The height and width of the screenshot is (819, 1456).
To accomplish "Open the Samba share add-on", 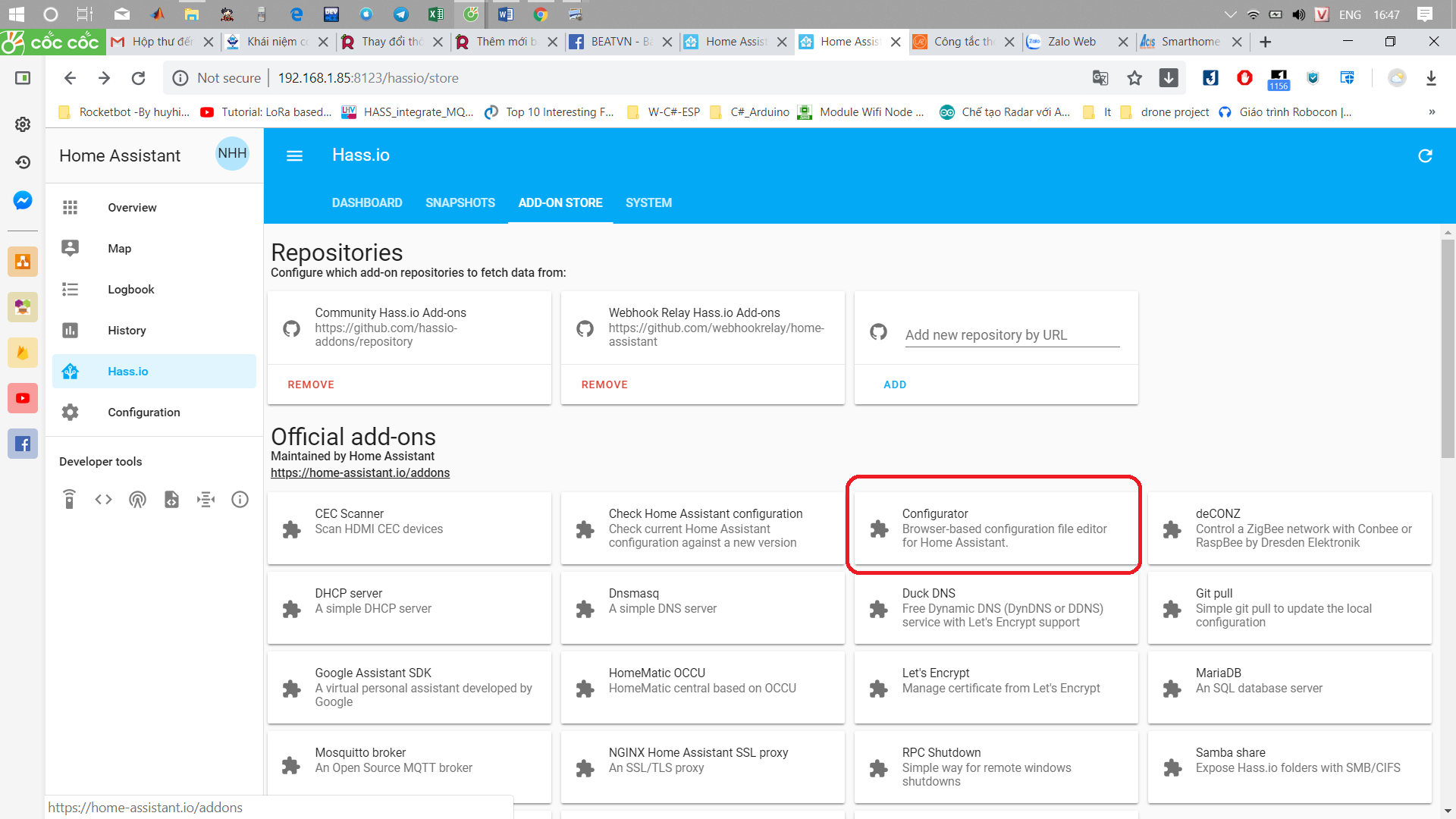I will [x=1290, y=767].
